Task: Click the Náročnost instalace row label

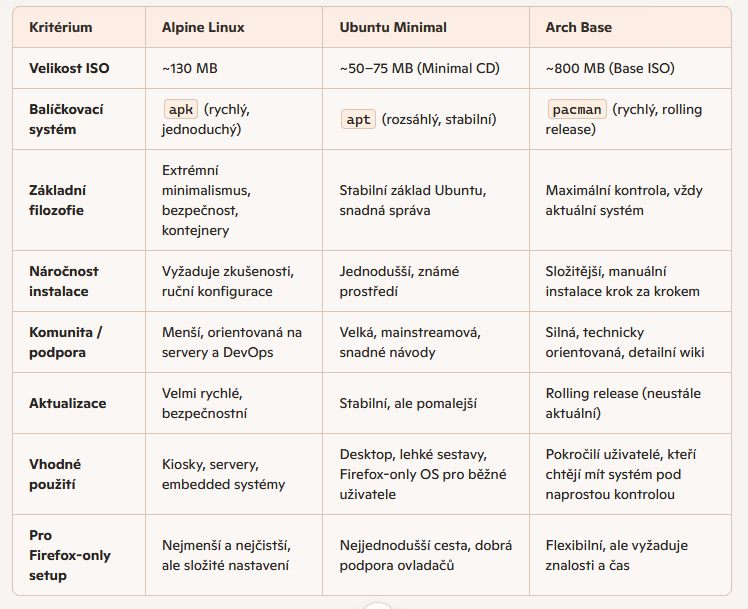Action: [x=63, y=281]
